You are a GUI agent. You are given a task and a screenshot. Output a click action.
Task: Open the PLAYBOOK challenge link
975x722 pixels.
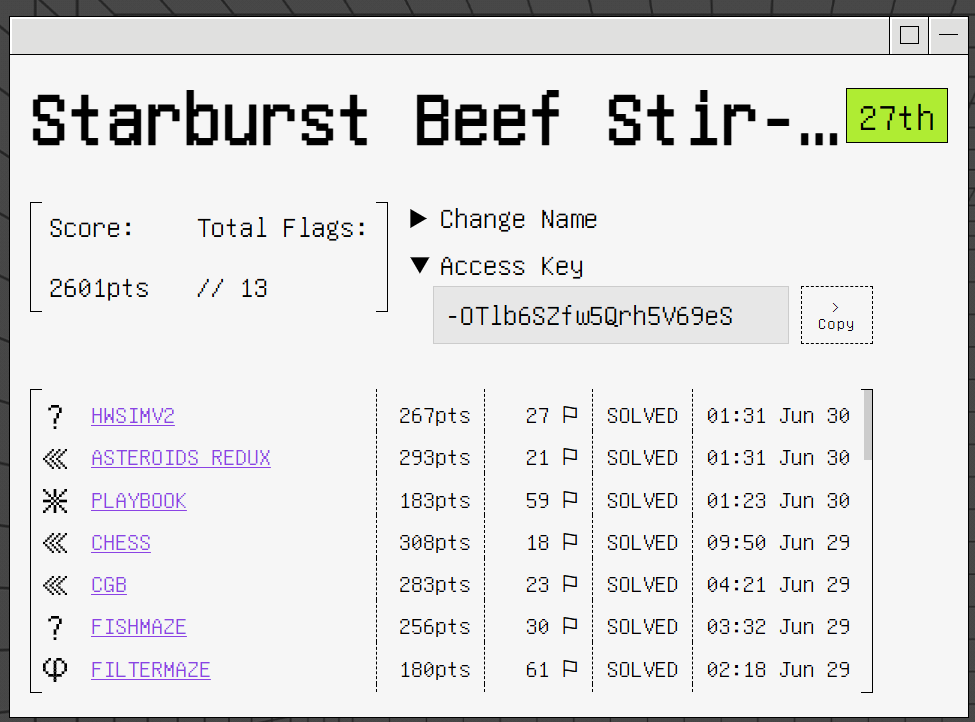[x=139, y=501]
